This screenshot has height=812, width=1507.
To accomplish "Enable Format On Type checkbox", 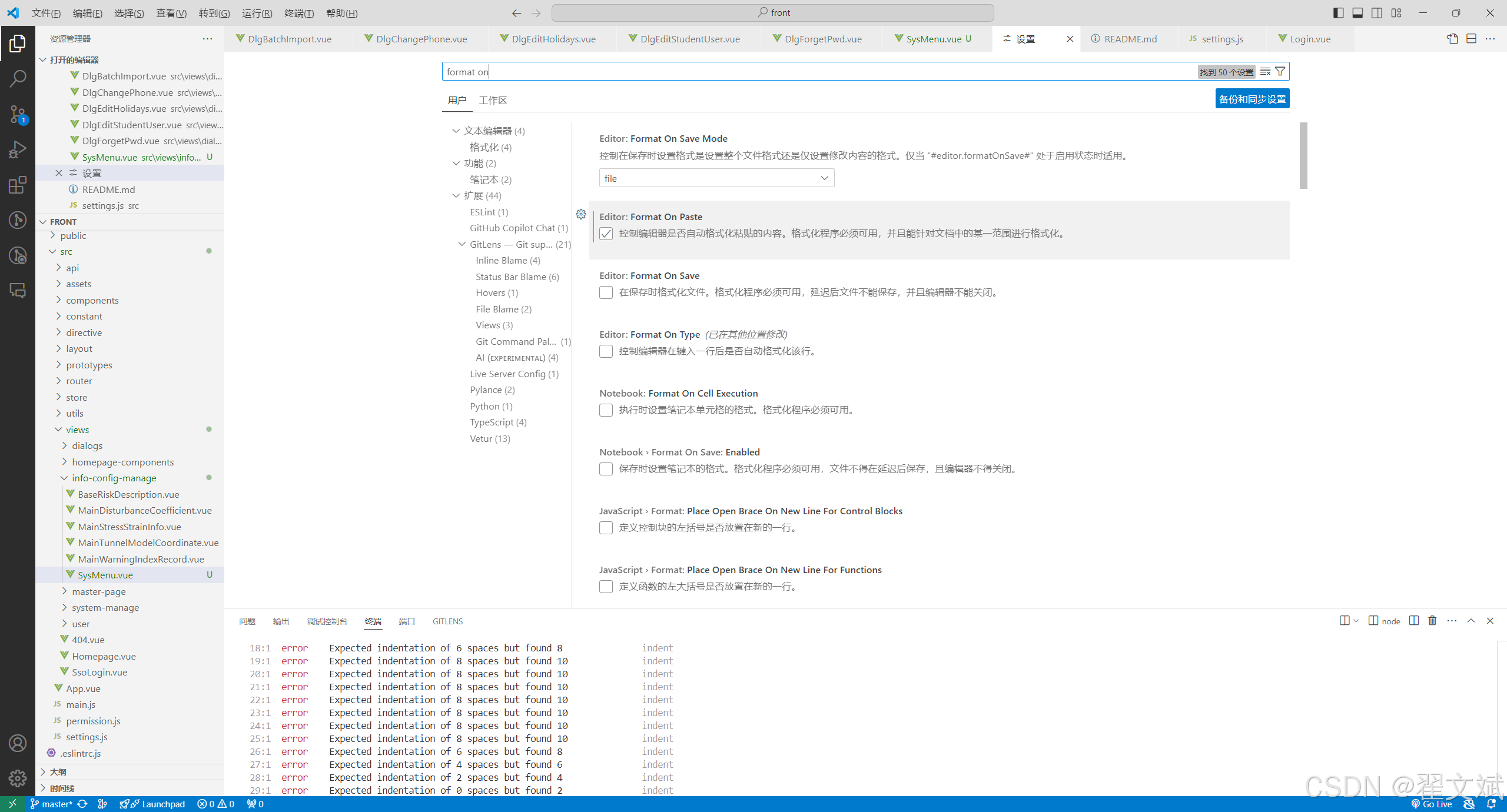I will [606, 351].
